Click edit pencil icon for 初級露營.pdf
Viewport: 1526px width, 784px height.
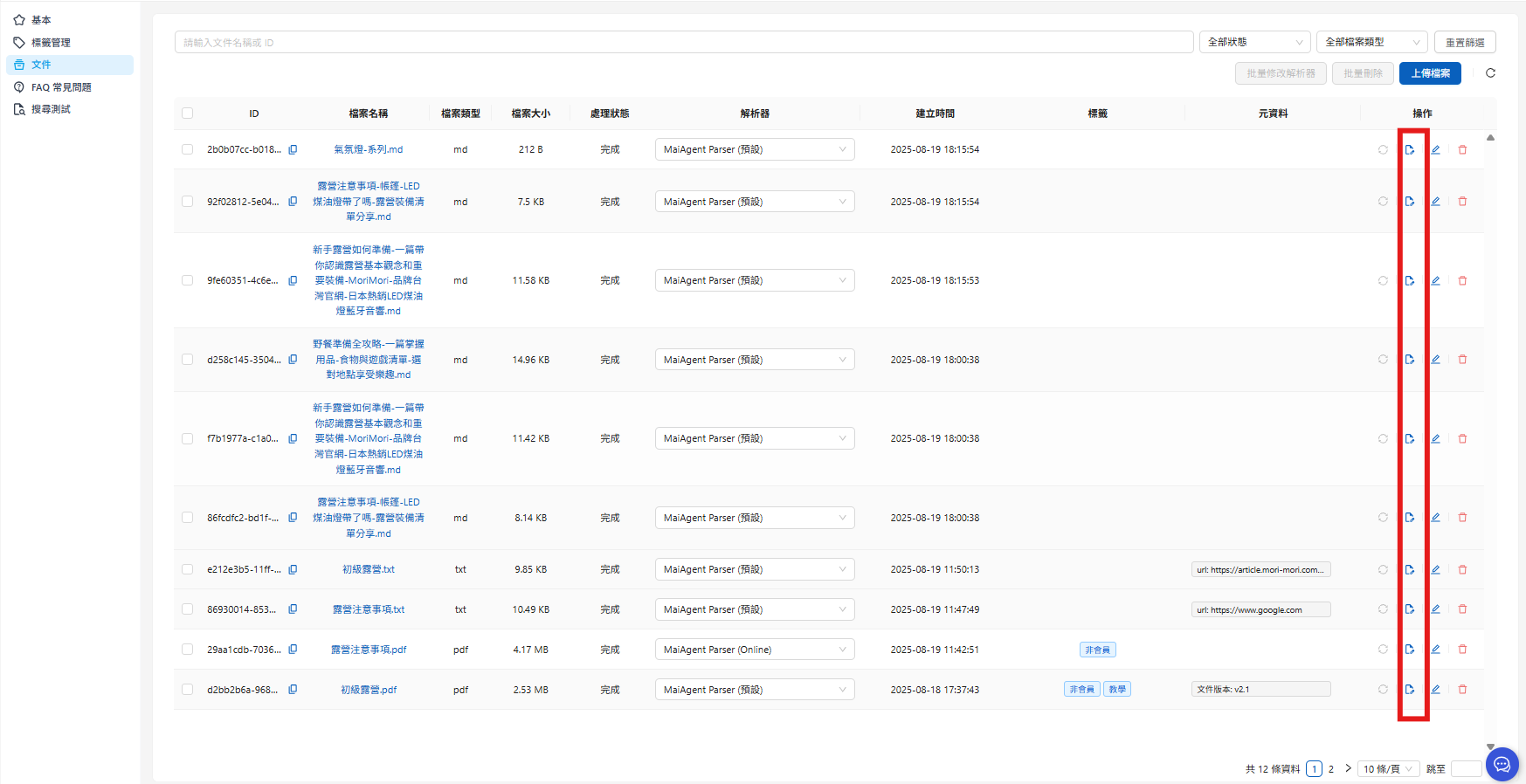(x=1435, y=690)
